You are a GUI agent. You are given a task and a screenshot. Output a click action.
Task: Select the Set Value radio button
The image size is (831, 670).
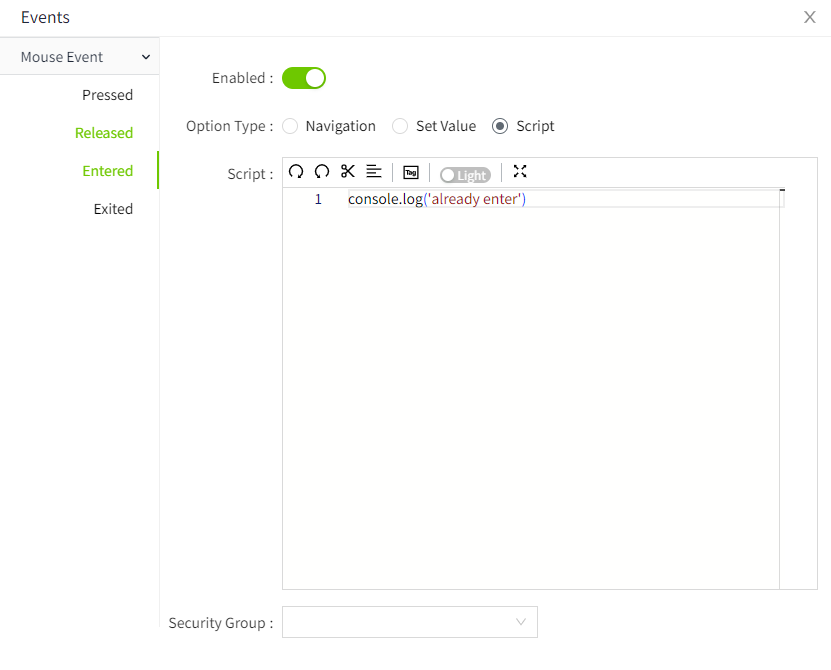(x=400, y=126)
